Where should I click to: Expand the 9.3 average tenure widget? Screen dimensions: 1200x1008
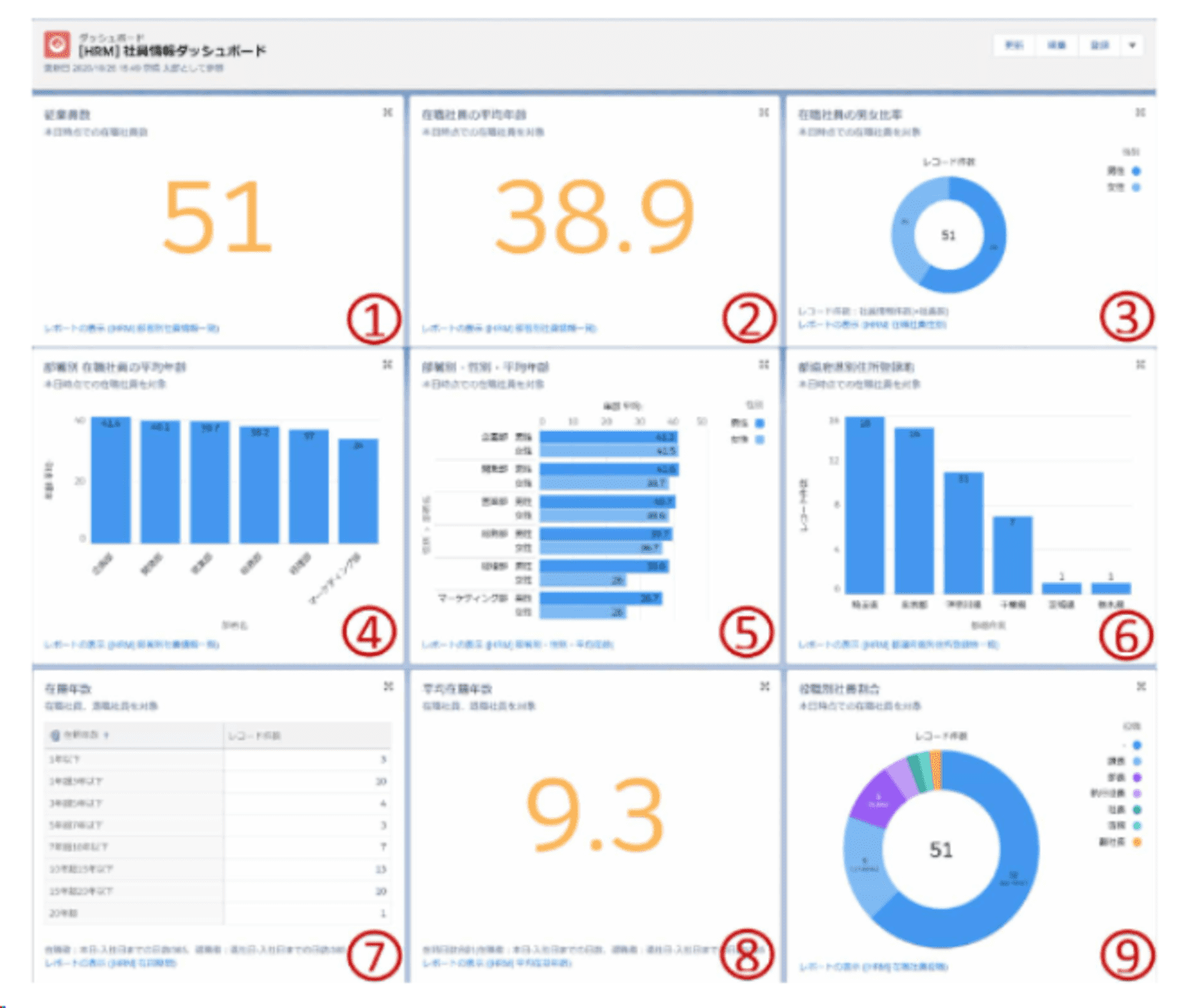tap(764, 686)
